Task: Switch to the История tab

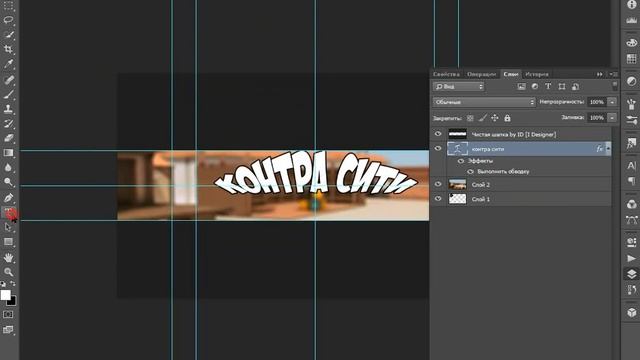Action: pos(537,74)
